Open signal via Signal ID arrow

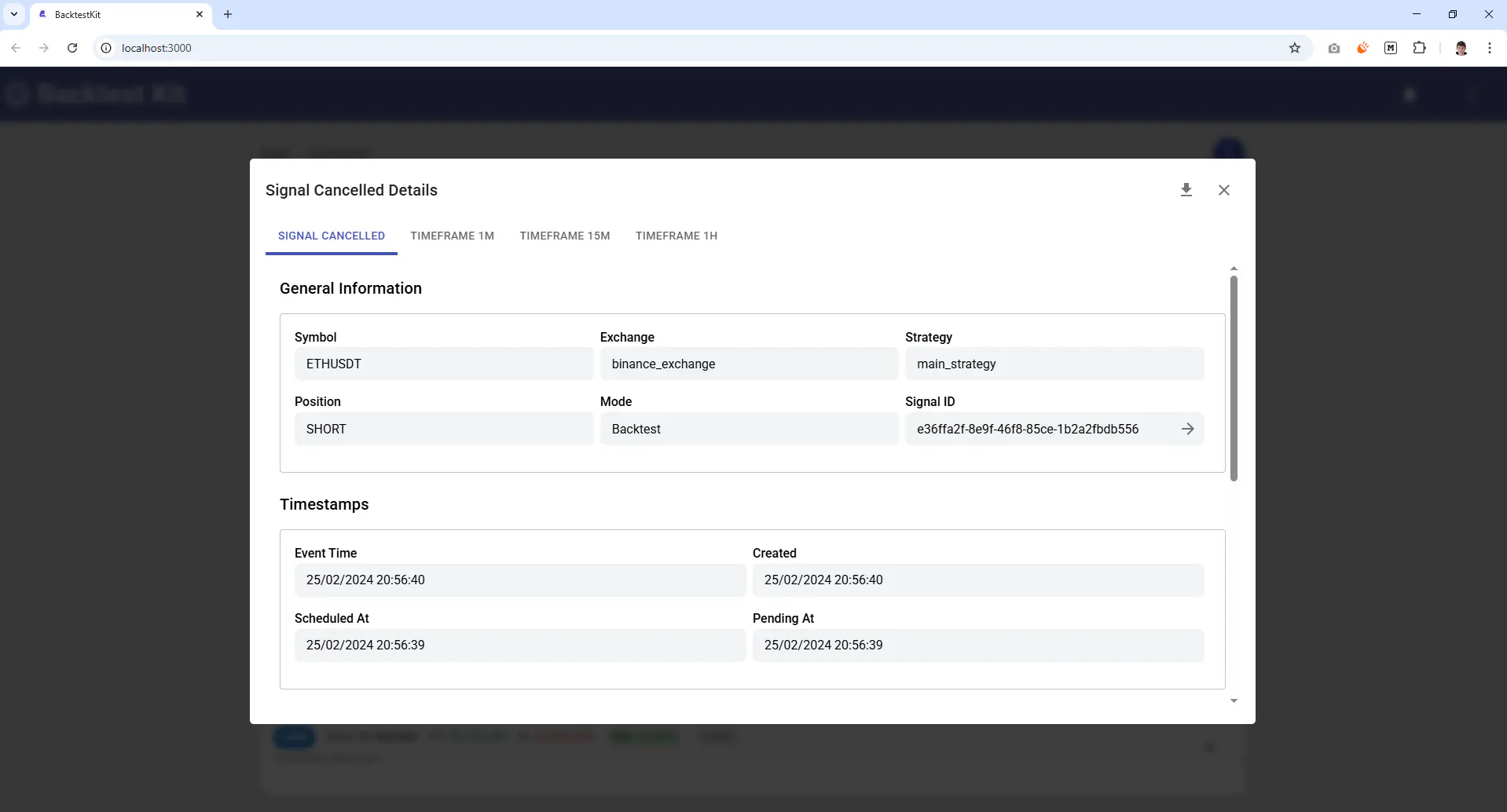click(1187, 429)
